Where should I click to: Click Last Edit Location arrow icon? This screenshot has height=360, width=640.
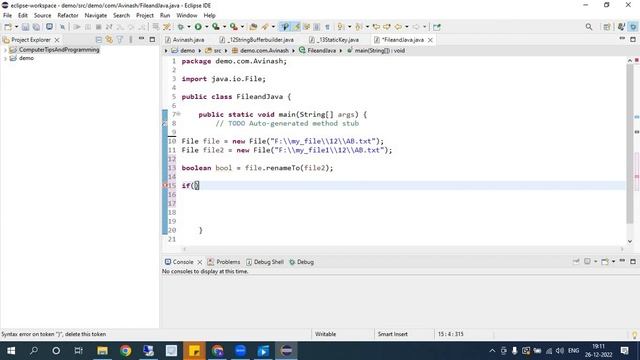[x=376, y=27]
